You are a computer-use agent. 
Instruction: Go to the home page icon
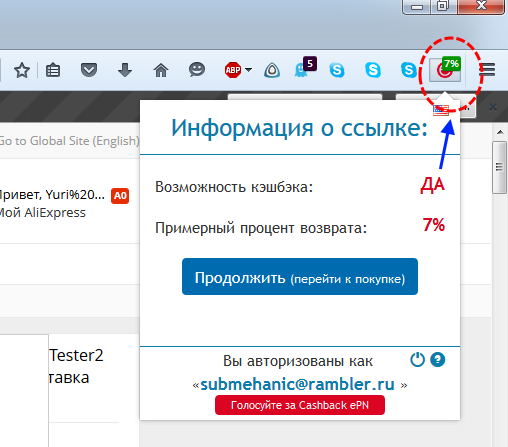click(x=161, y=70)
